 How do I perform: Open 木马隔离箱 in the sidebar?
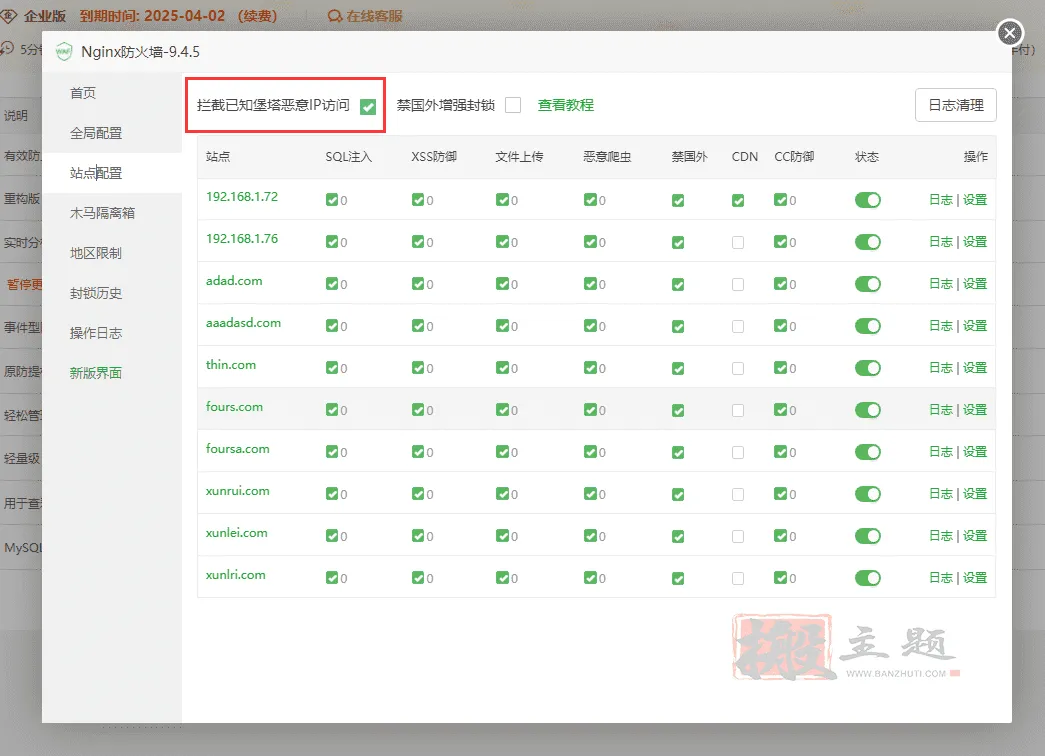[x=103, y=213]
